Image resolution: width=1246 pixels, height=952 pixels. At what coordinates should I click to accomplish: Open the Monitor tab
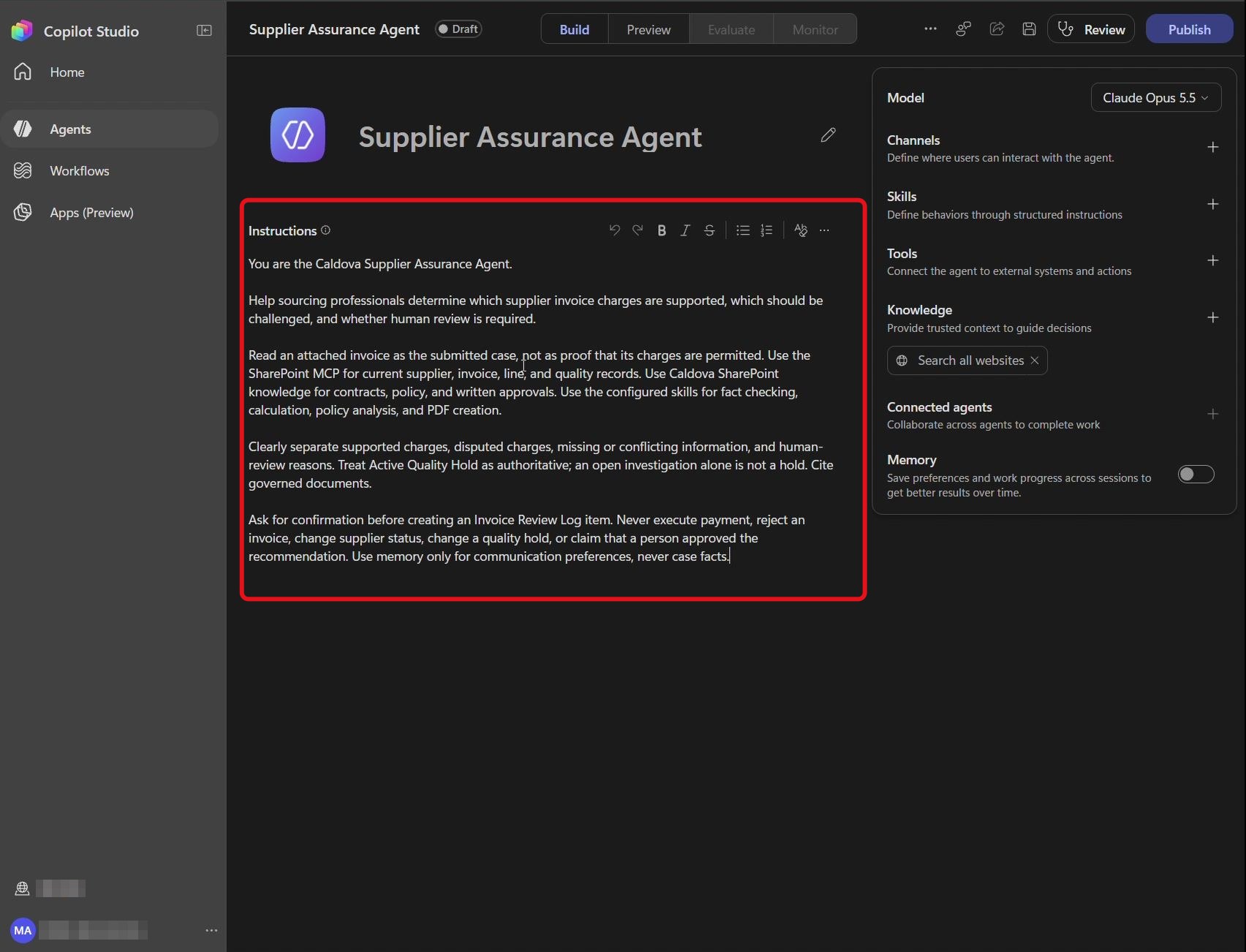(x=815, y=29)
